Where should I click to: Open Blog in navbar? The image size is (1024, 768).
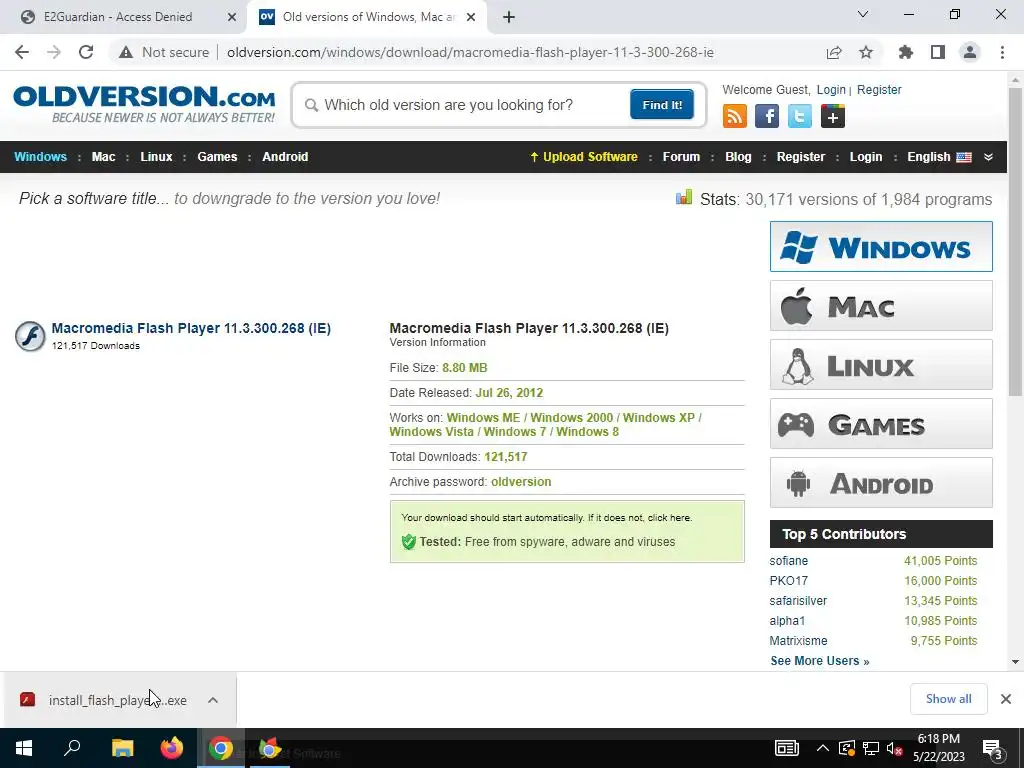click(x=738, y=157)
